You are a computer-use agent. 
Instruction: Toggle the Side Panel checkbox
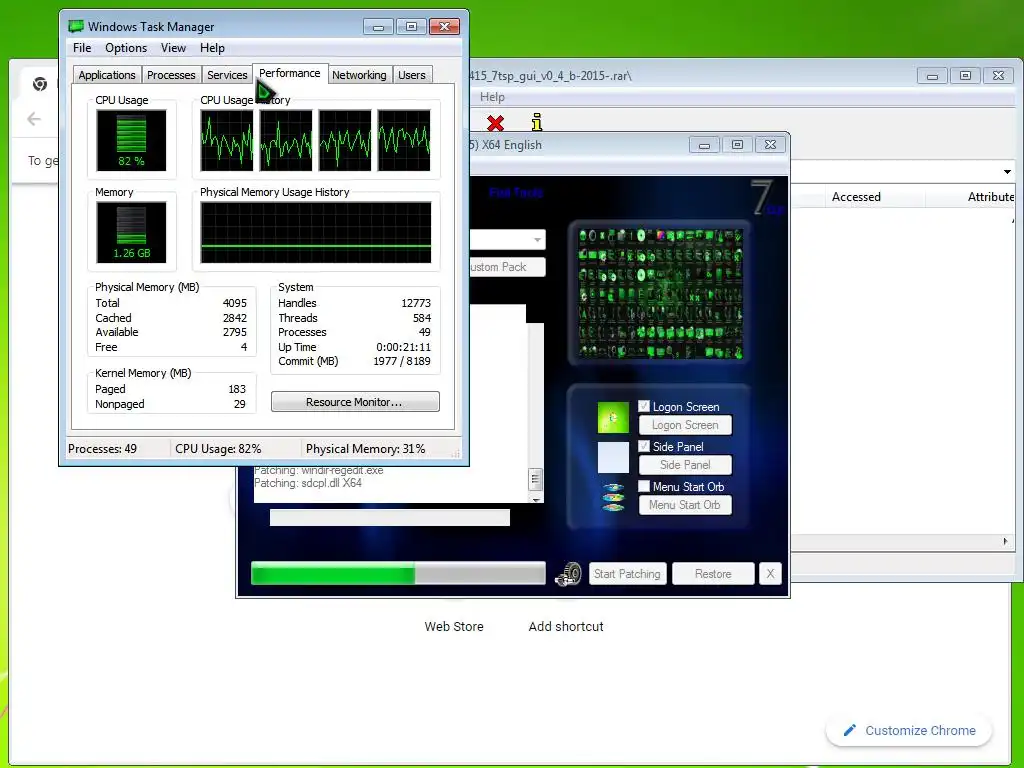point(644,446)
